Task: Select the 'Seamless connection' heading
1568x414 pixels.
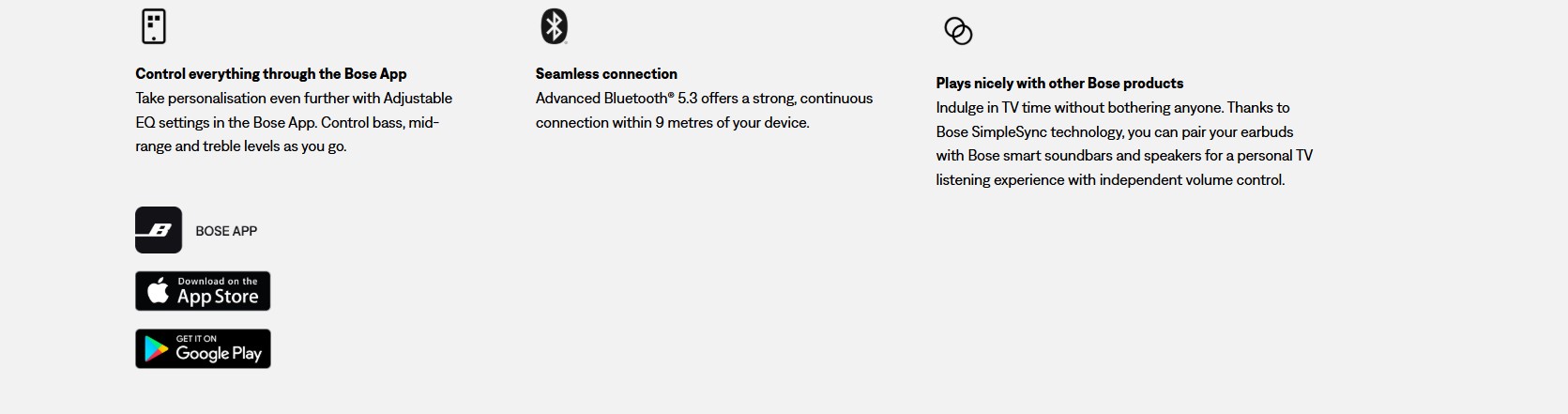Action: [x=606, y=74]
